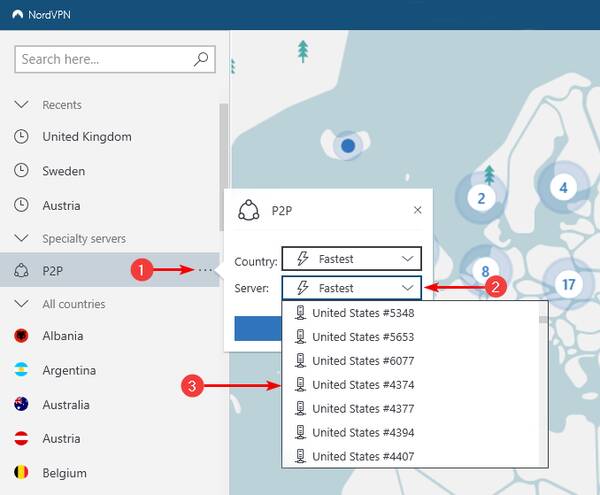Click map cluster labeled 8
This screenshot has width=600, height=495.
[485, 271]
